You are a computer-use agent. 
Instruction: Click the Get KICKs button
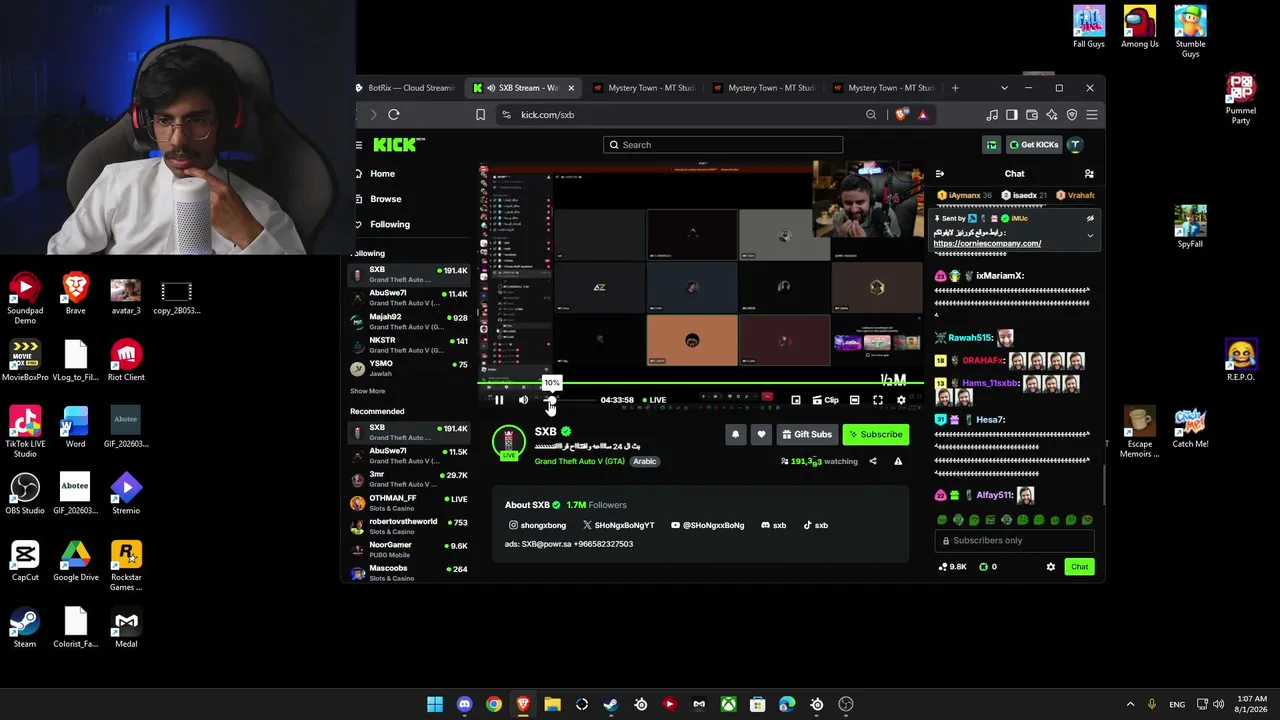pos(1034,145)
